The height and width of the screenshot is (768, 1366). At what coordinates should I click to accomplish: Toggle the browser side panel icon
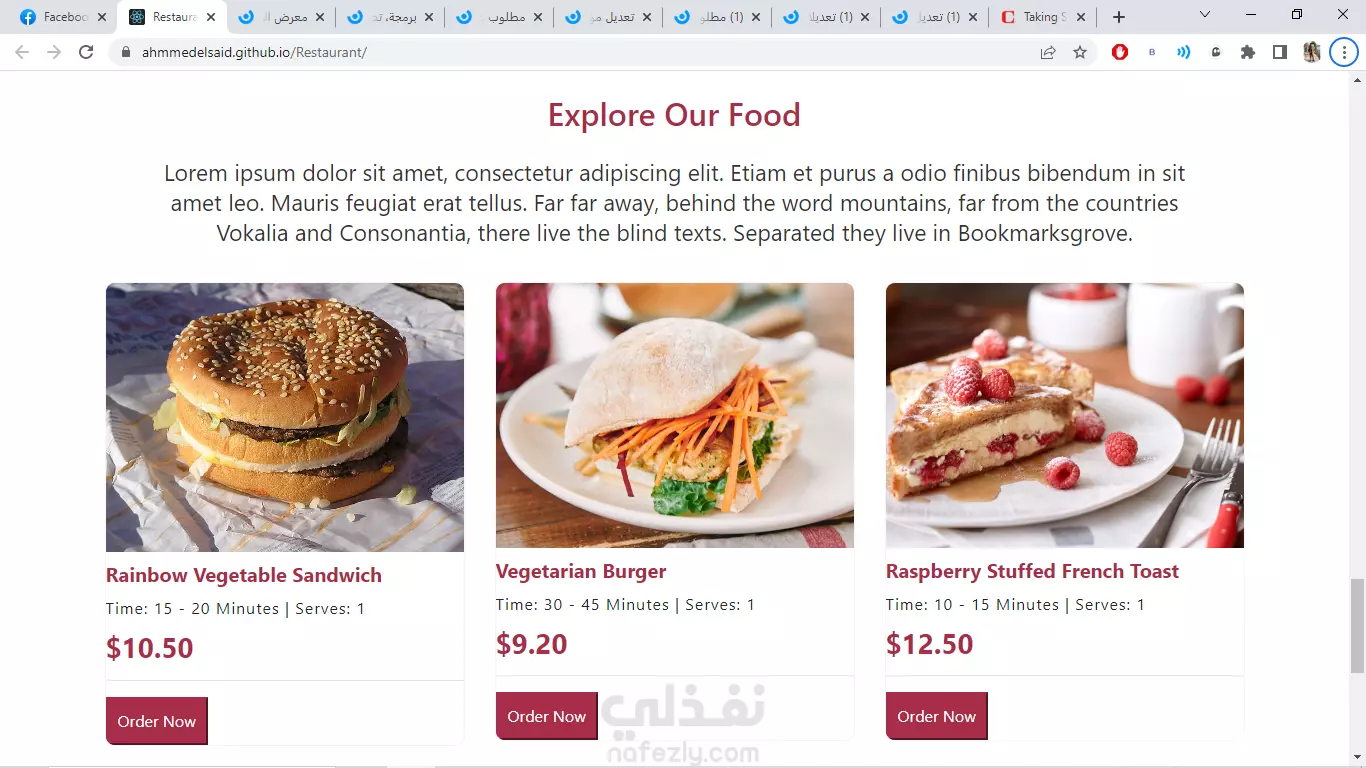(1280, 52)
